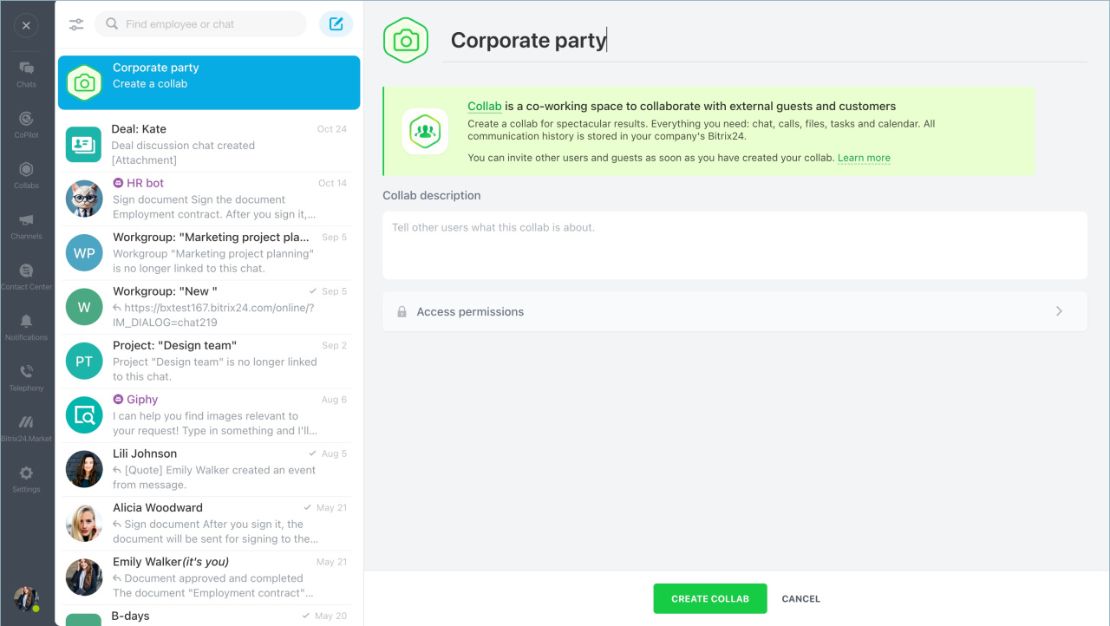
Task: Open the B-days chat
Action: coord(209,616)
